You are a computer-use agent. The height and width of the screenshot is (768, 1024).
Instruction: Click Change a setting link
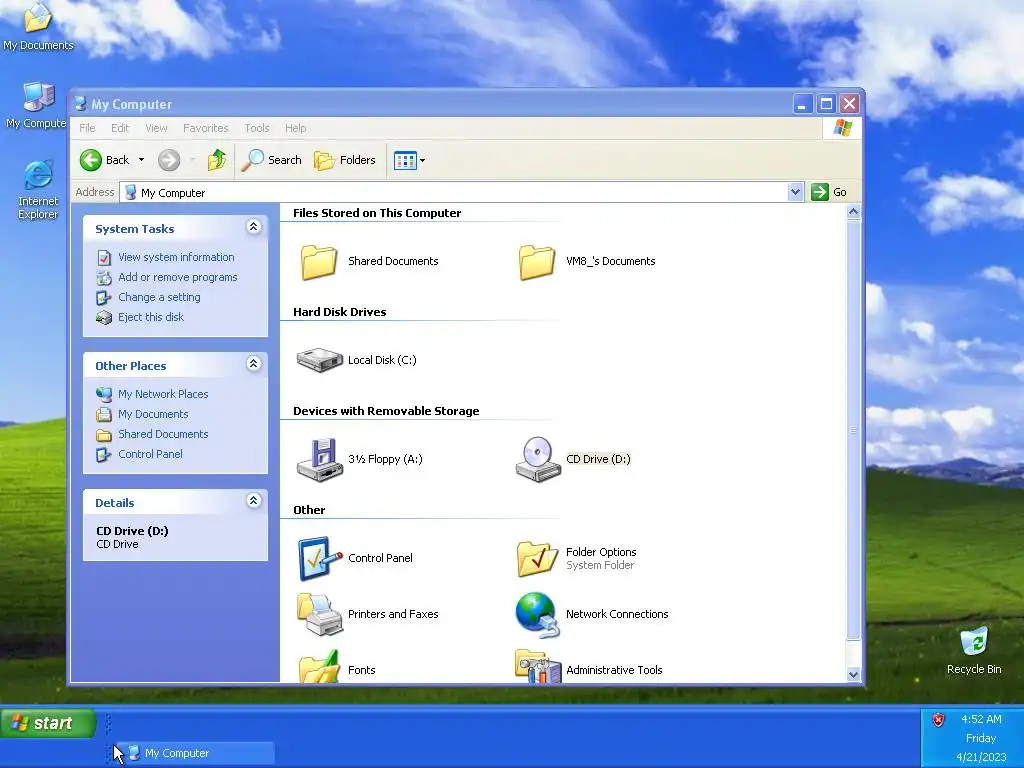point(159,297)
